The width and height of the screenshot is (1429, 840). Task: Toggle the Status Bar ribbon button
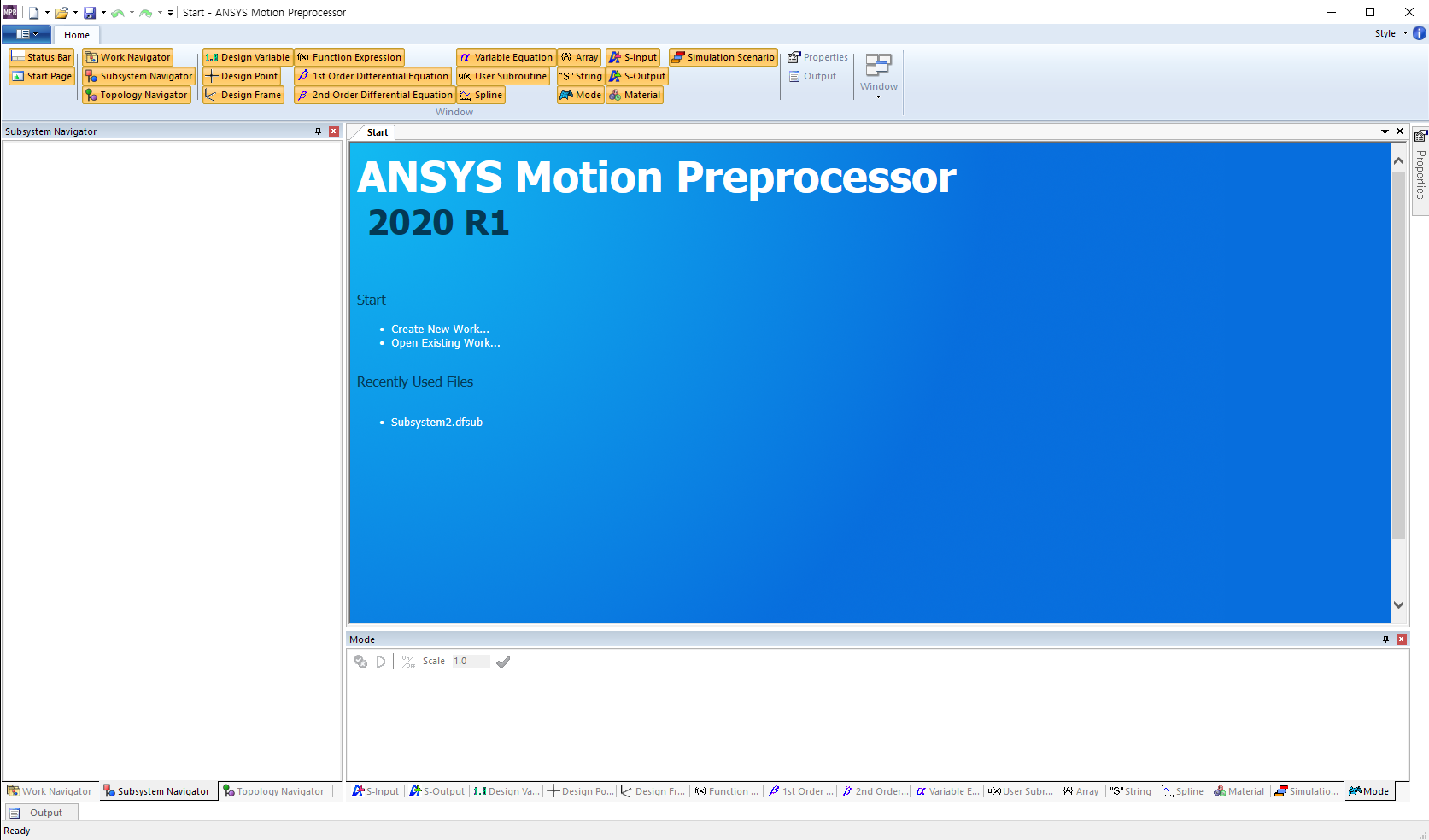coord(42,57)
